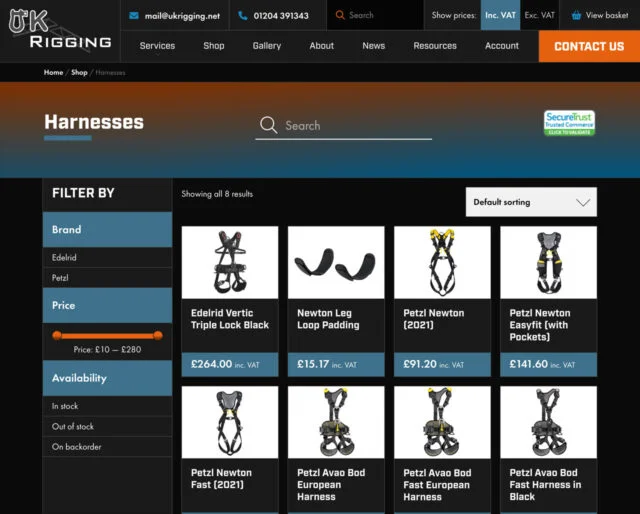Switch prices to Exc. VAT
Screen dimensions: 640x514
[x=540, y=15]
